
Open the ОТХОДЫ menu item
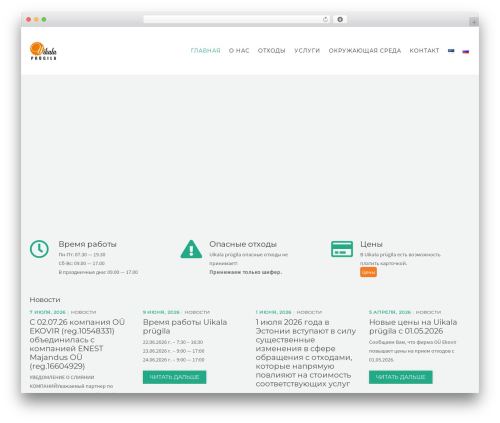[272, 51]
